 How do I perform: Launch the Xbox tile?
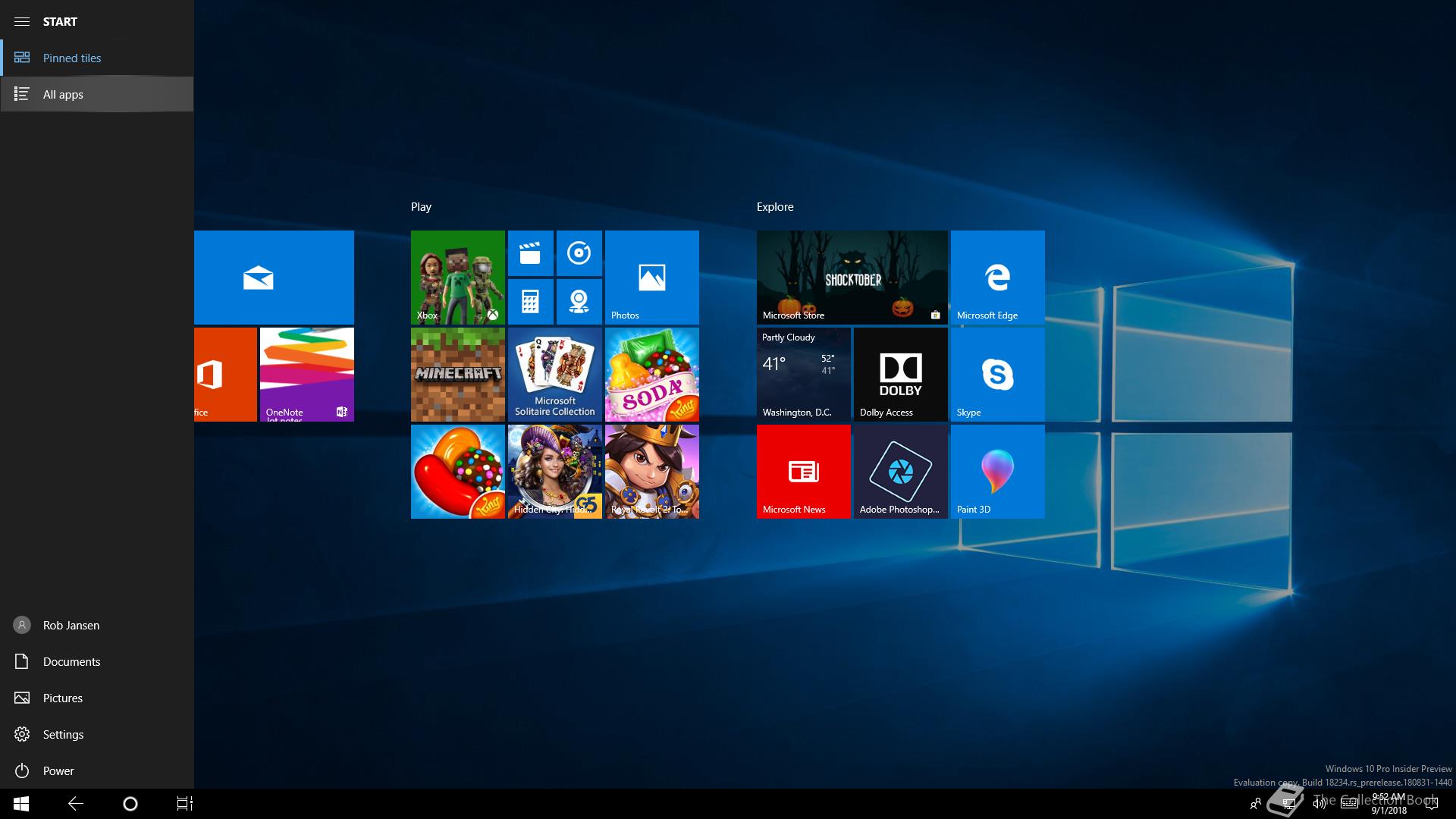(457, 278)
